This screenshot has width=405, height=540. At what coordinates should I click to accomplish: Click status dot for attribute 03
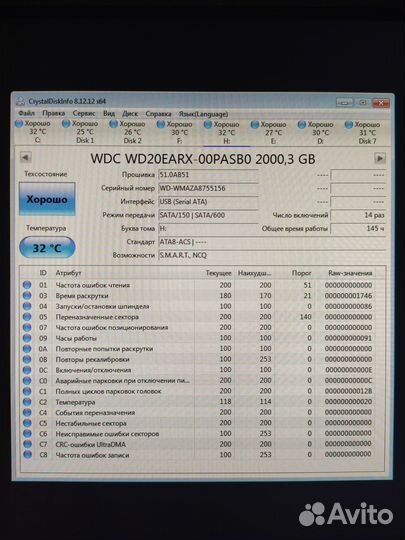(x=27, y=295)
